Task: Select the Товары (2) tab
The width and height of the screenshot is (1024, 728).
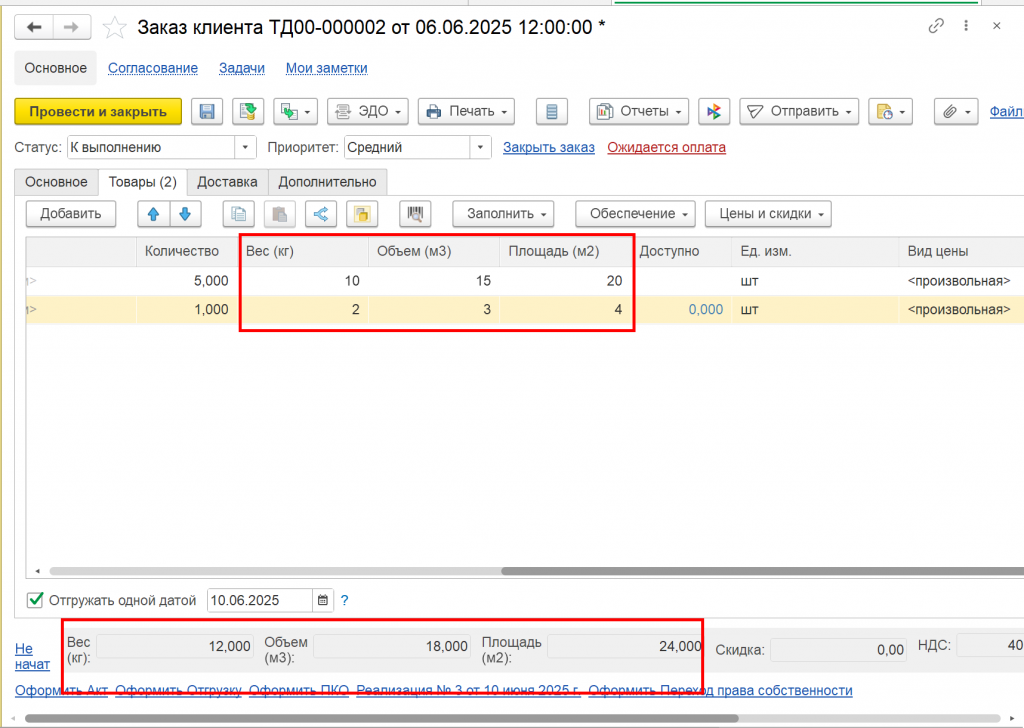Action: tap(142, 182)
